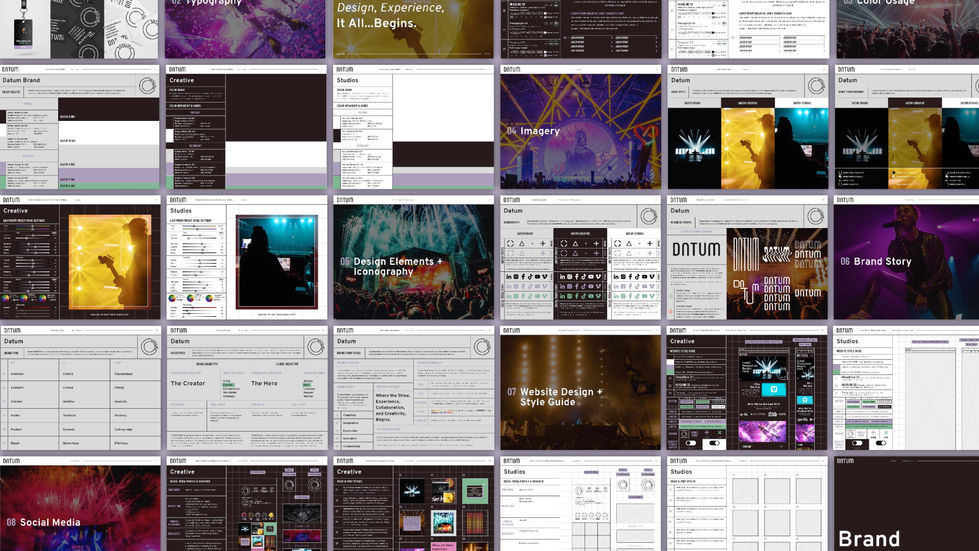Open the Datum brand attributes table page
The image size is (979, 551).
tap(80, 388)
